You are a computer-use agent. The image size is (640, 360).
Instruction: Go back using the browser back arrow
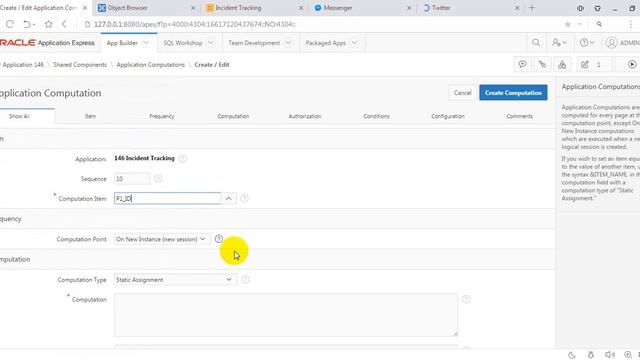64,24
